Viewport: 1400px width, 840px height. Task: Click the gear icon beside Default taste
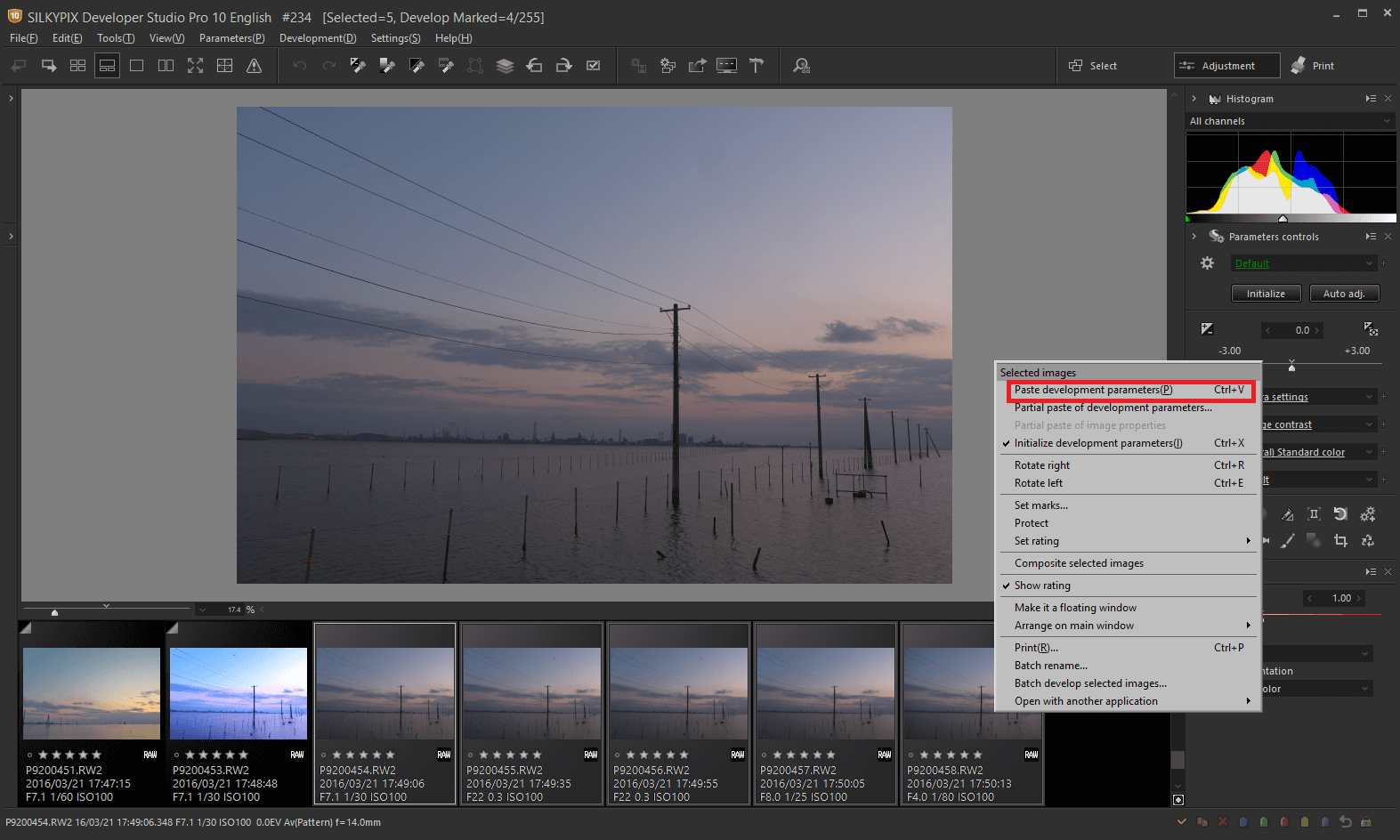pyautogui.click(x=1207, y=263)
